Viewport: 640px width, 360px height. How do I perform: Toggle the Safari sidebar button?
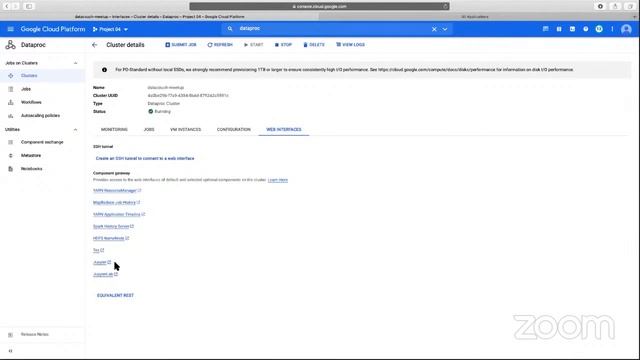29,7
